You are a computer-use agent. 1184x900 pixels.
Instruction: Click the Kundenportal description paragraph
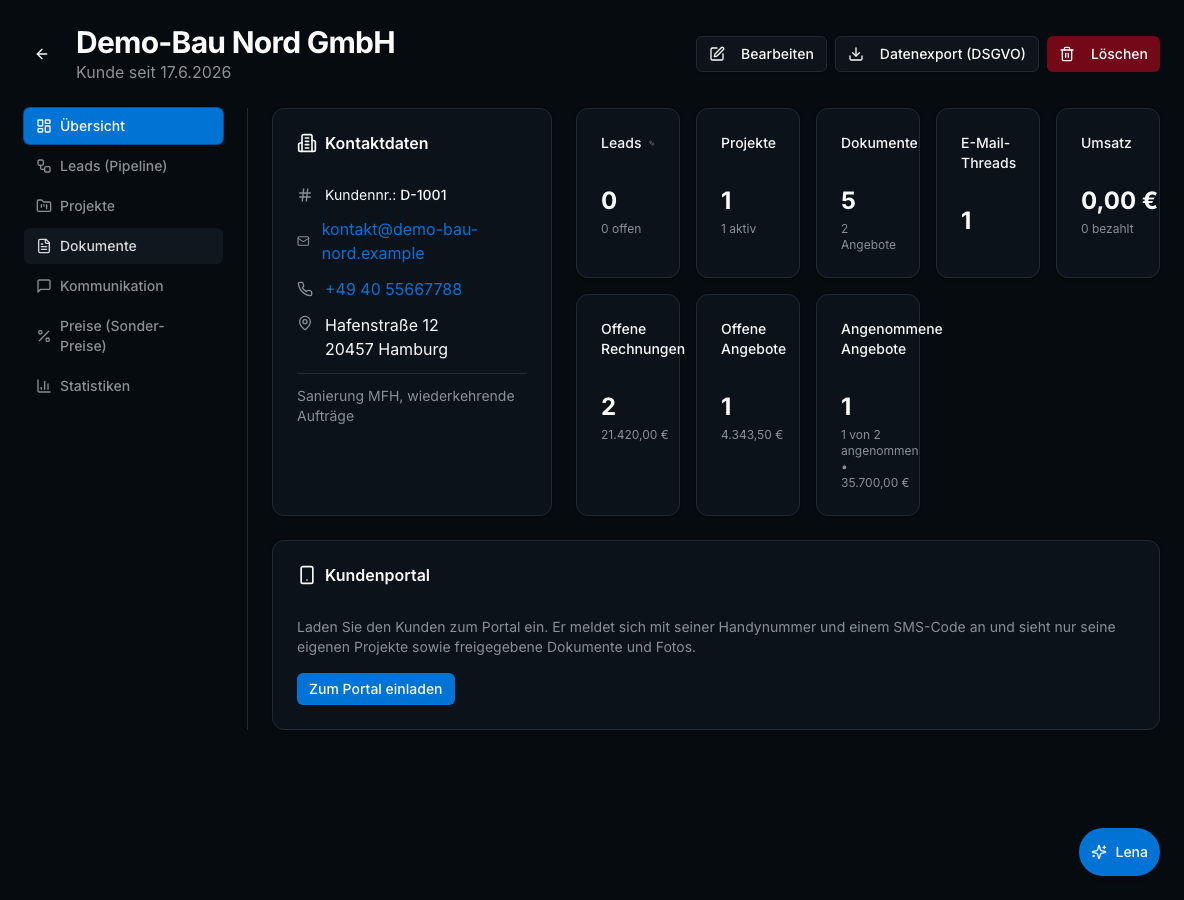point(706,637)
